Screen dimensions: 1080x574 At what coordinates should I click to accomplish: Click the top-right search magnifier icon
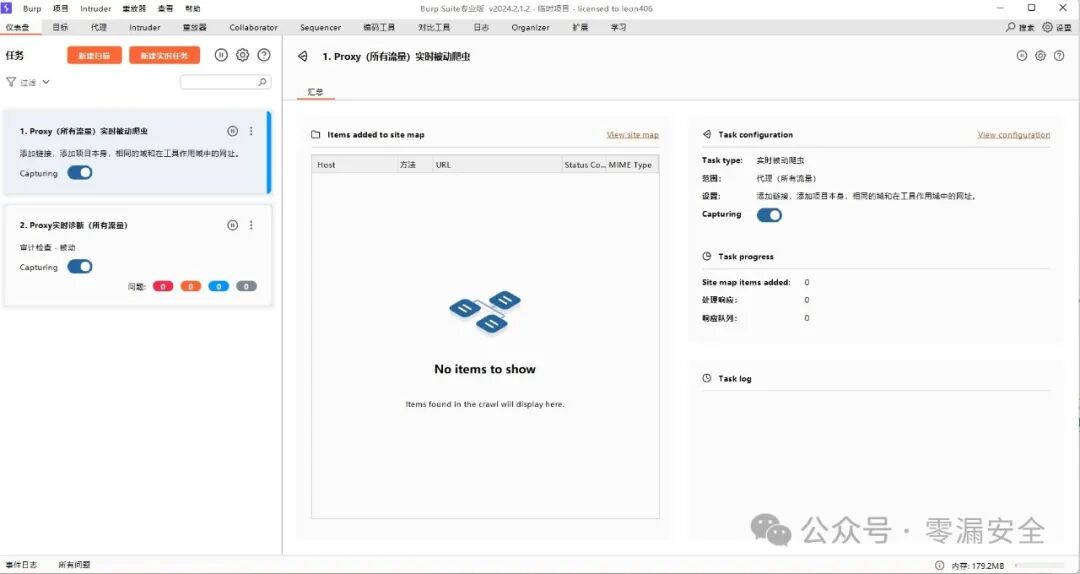[x=1010, y=27]
